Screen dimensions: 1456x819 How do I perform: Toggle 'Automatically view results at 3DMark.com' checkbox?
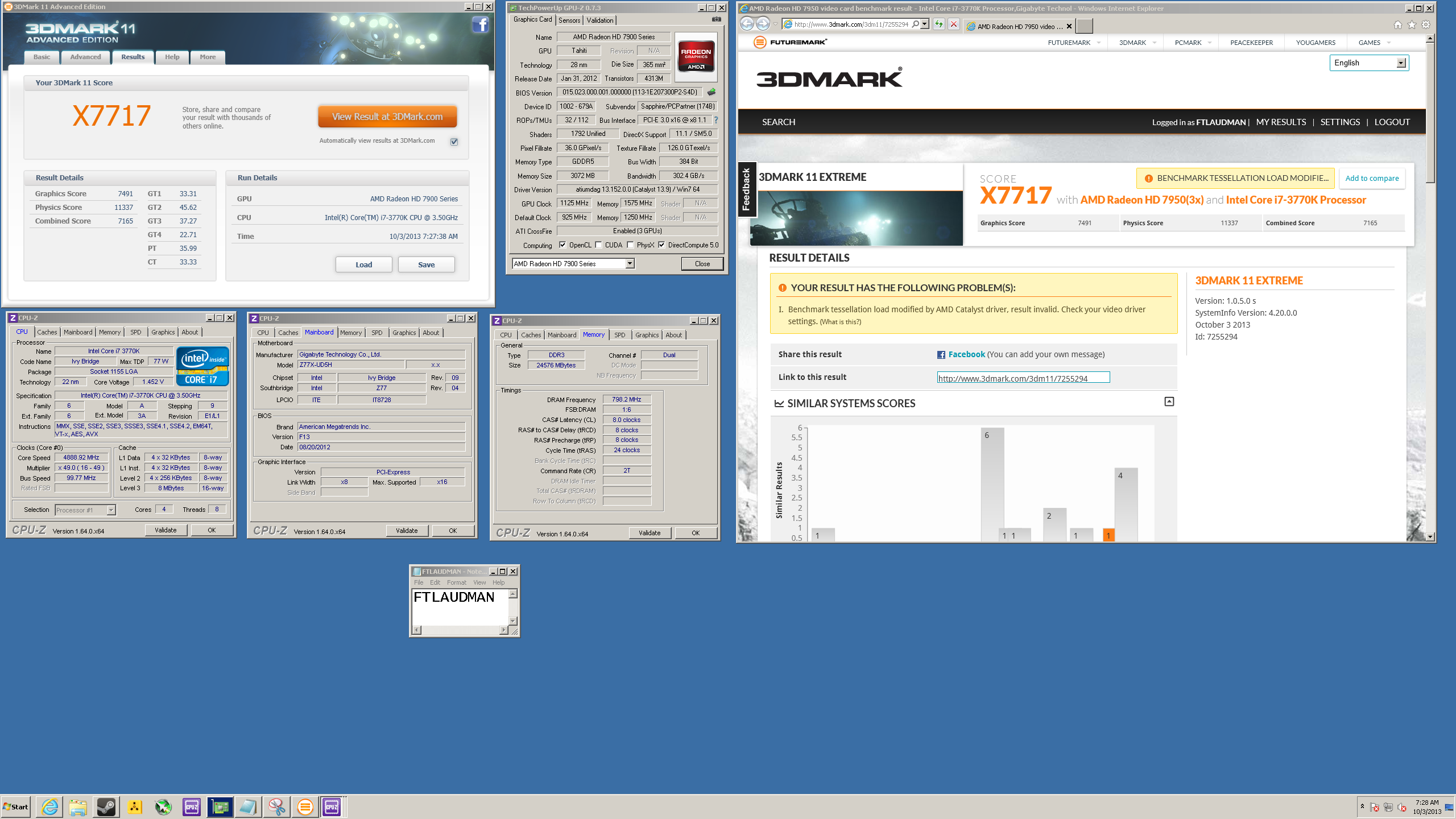454,141
